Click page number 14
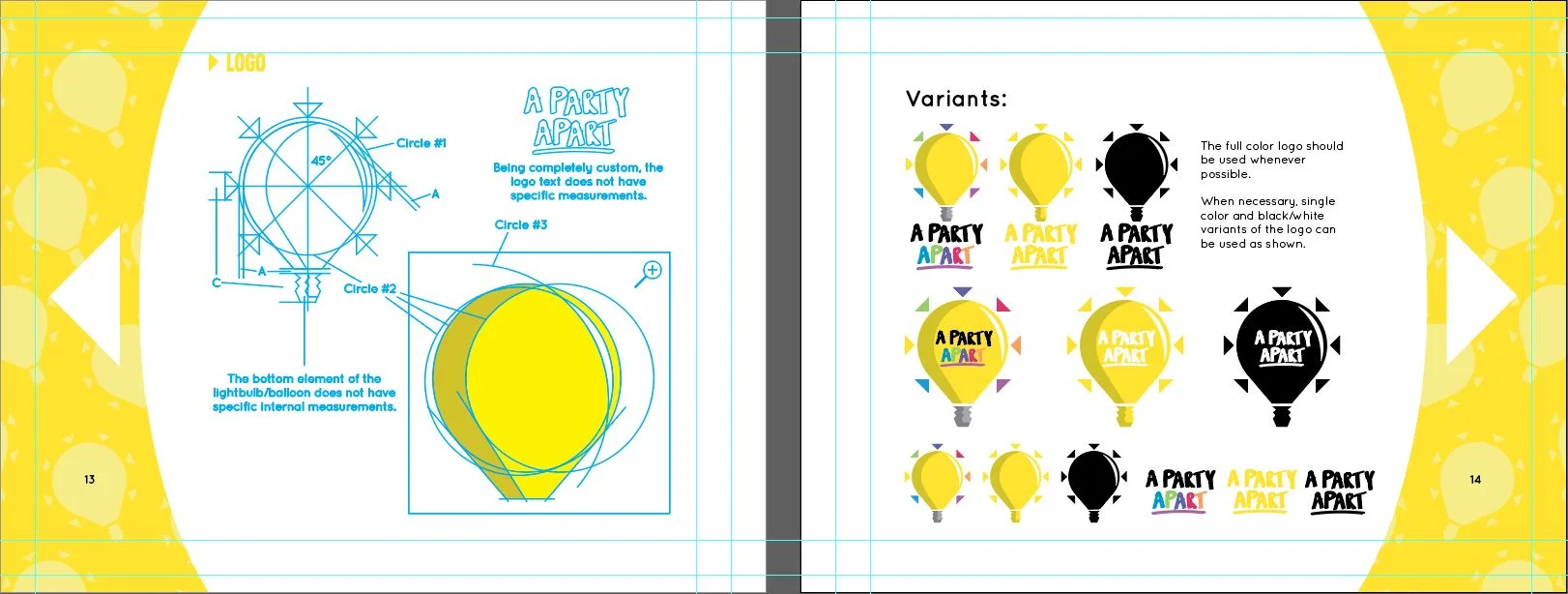Viewport: 1568px width, 594px height. click(1475, 479)
